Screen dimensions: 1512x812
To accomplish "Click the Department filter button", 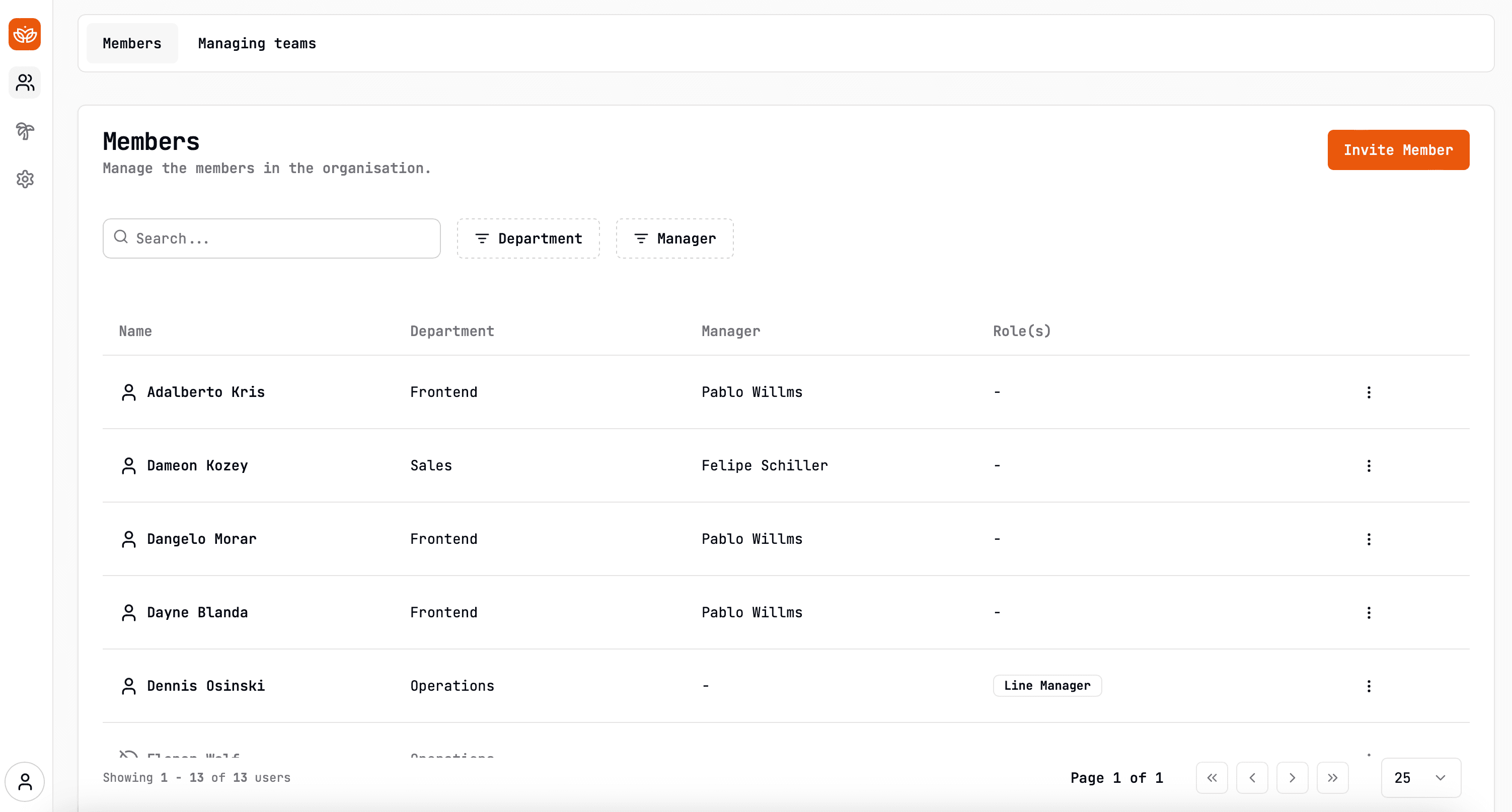I will click(x=528, y=238).
